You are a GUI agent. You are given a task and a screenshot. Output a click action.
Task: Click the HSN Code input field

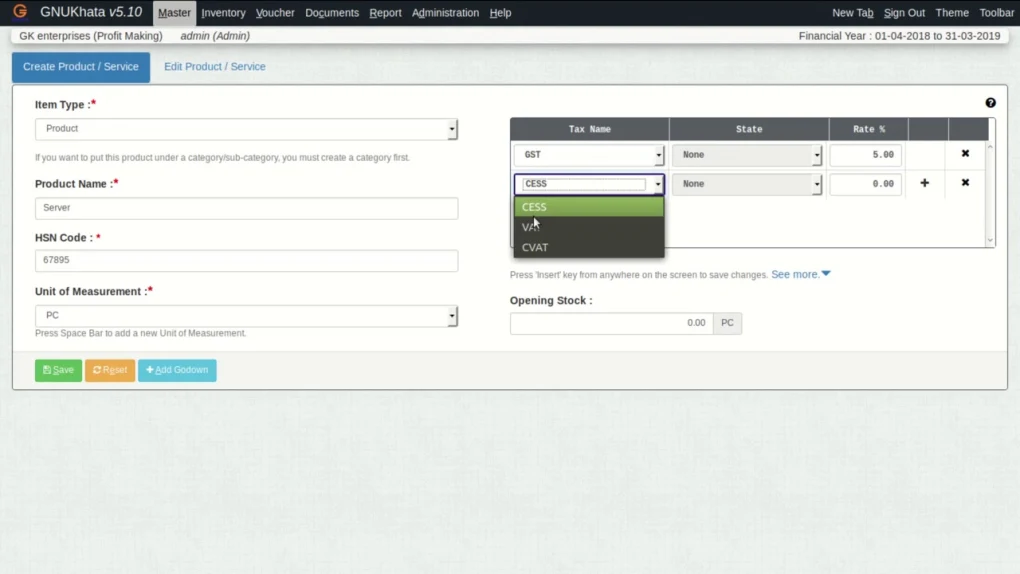click(x=246, y=260)
